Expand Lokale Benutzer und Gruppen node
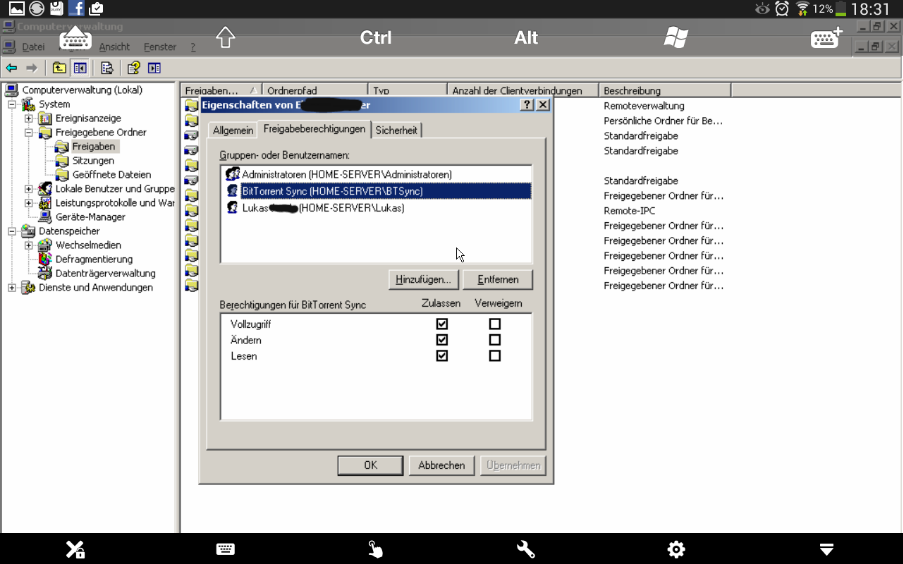This screenshot has height=564, width=903. pyautogui.click(x=29, y=189)
